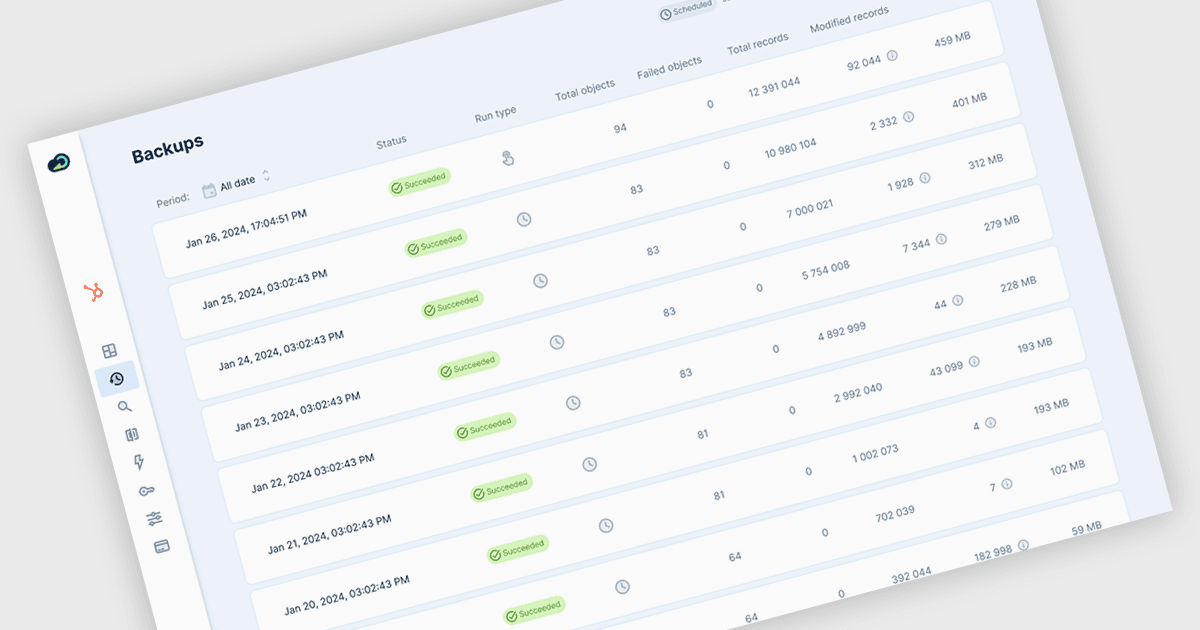The width and height of the screenshot is (1200, 630).
Task: Click total records value 7 000 021
Action: point(810,209)
